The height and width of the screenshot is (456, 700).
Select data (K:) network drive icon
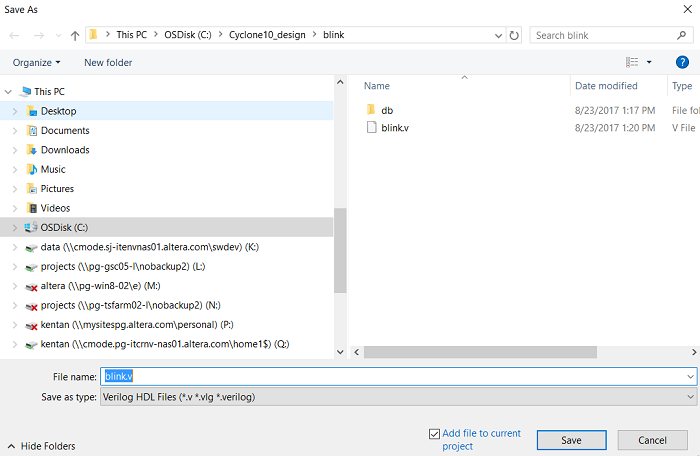pos(31,247)
